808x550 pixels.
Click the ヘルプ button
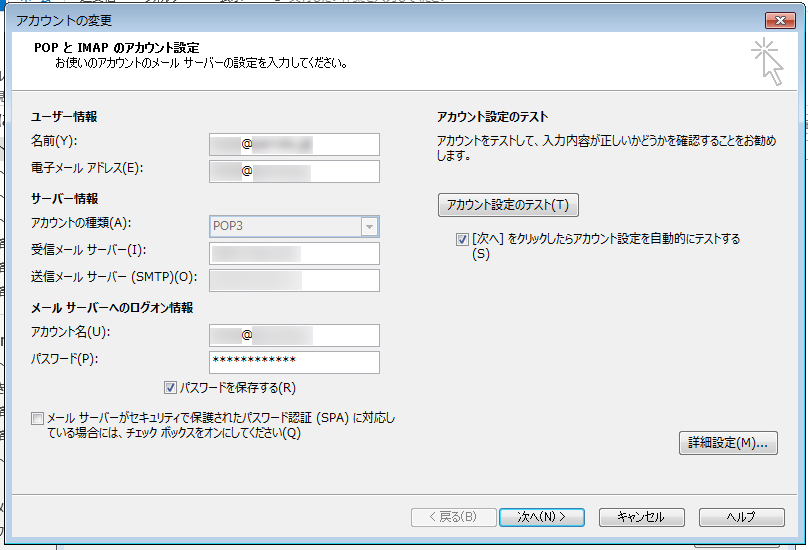[741, 517]
